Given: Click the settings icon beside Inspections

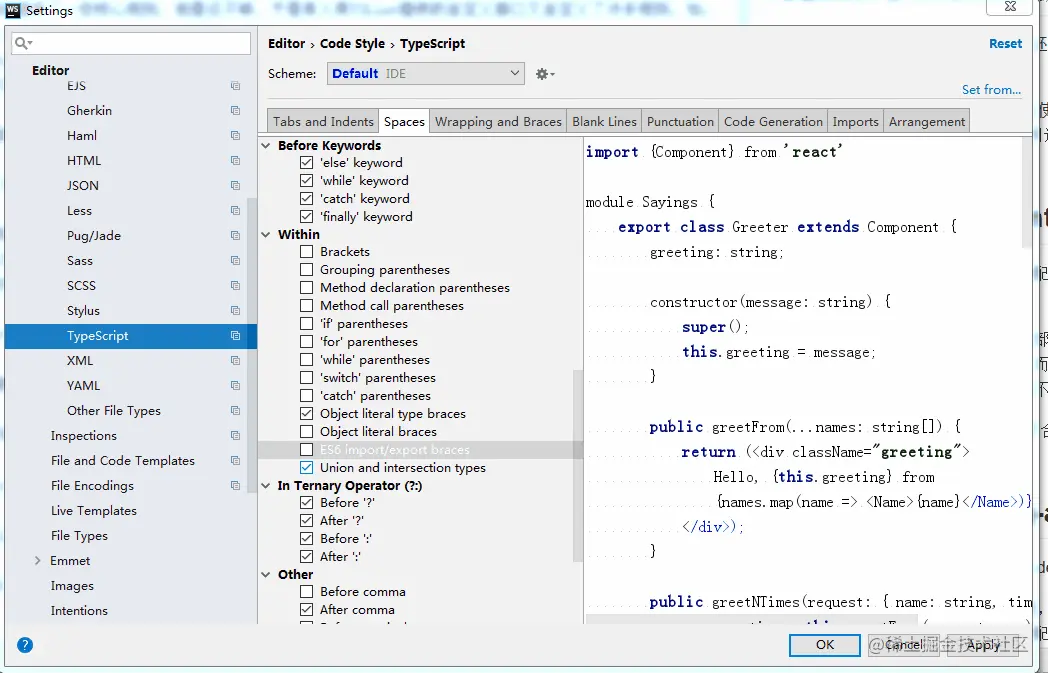Looking at the screenshot, I should 235,435.
